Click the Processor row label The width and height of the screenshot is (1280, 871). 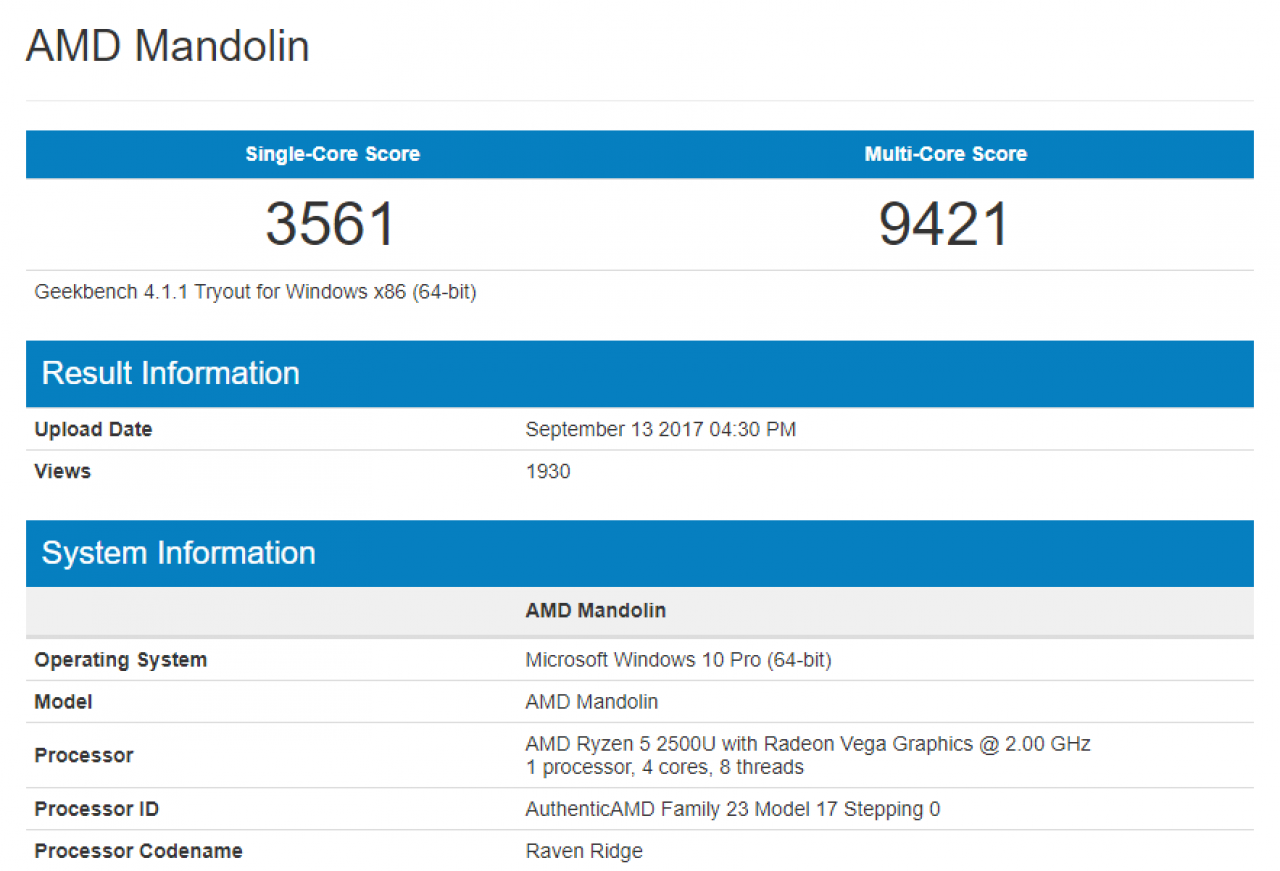point(84,755)
